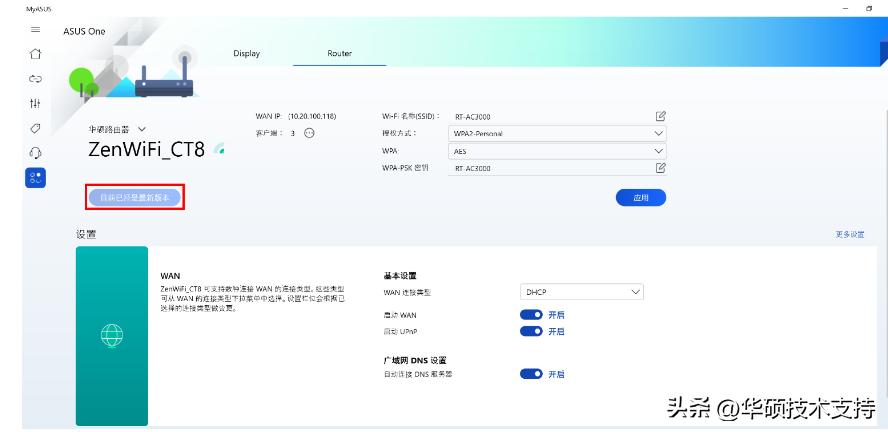Screen dimensions: 888x432
Task: Open the Link to MyASUS sidebar icon
Action: point(35,79)
